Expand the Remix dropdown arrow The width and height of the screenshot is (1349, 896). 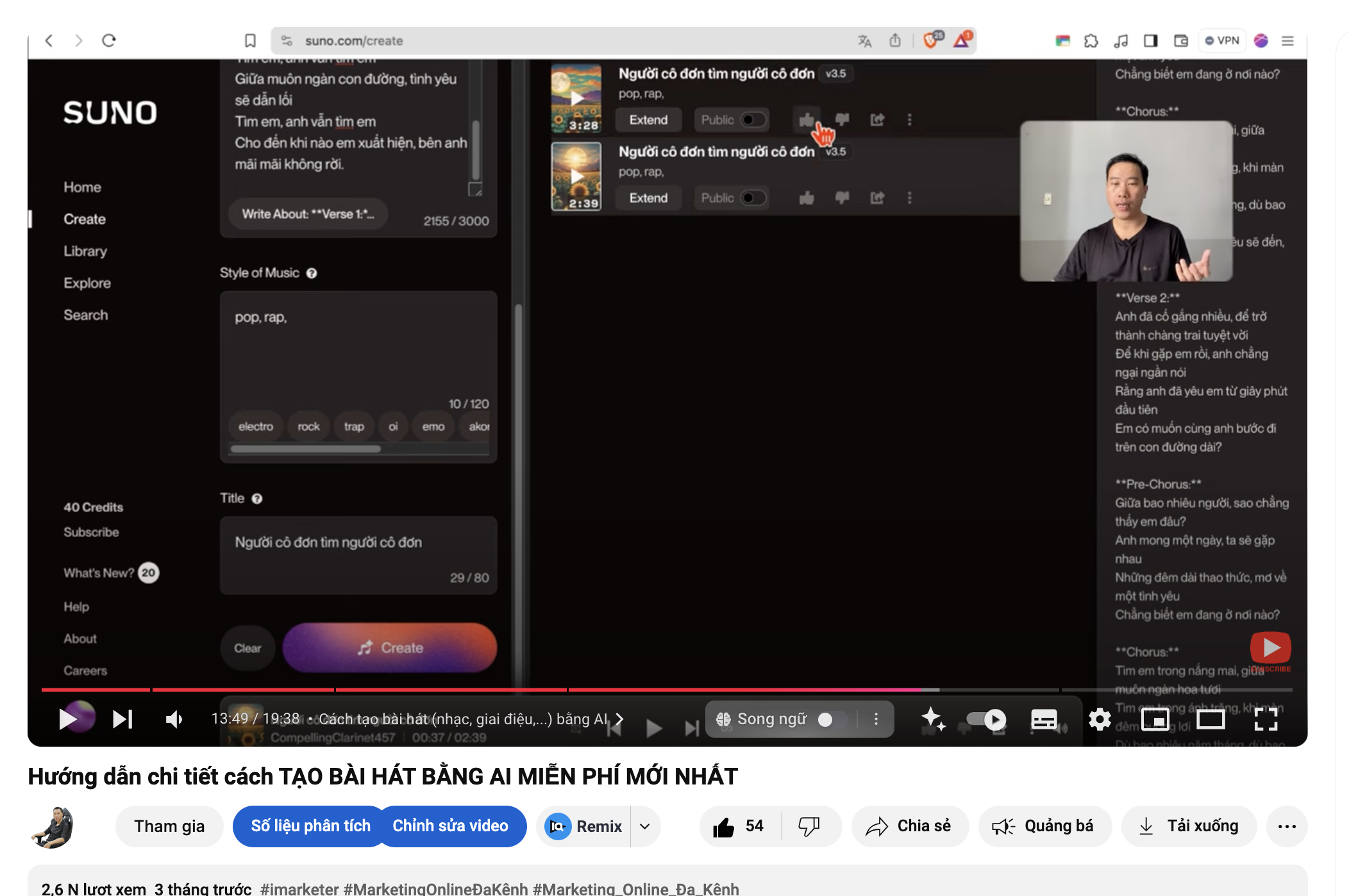(x=645, y=826)
